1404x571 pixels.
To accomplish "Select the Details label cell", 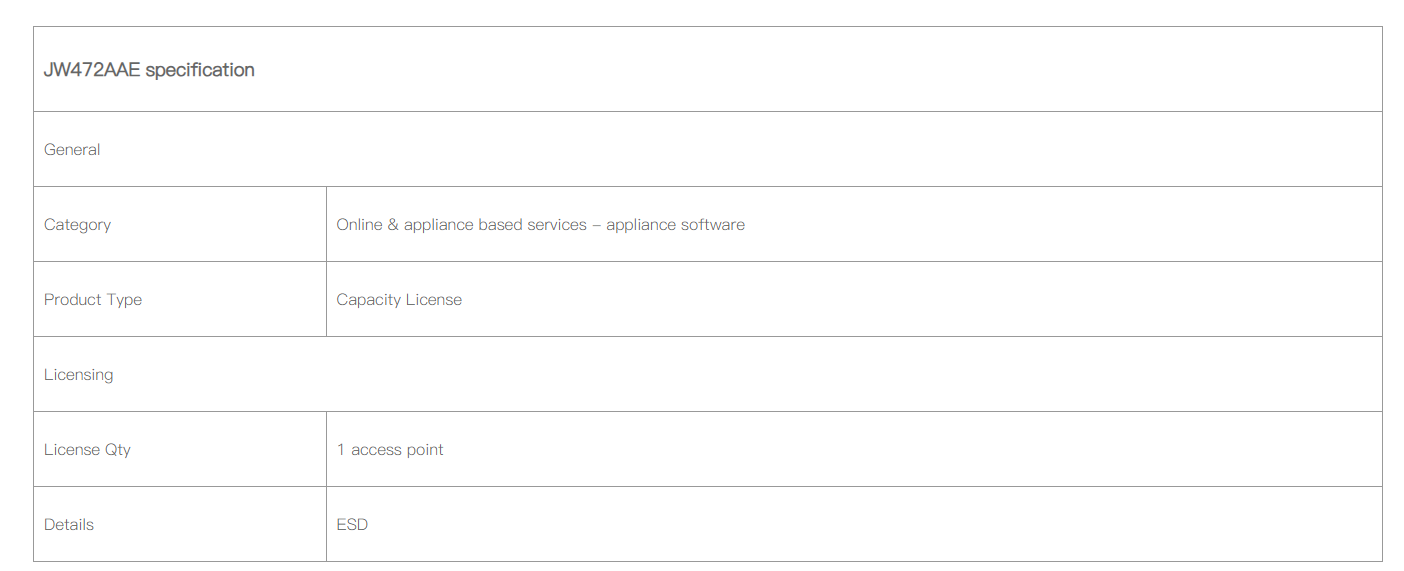I will [x=180, y=524].
